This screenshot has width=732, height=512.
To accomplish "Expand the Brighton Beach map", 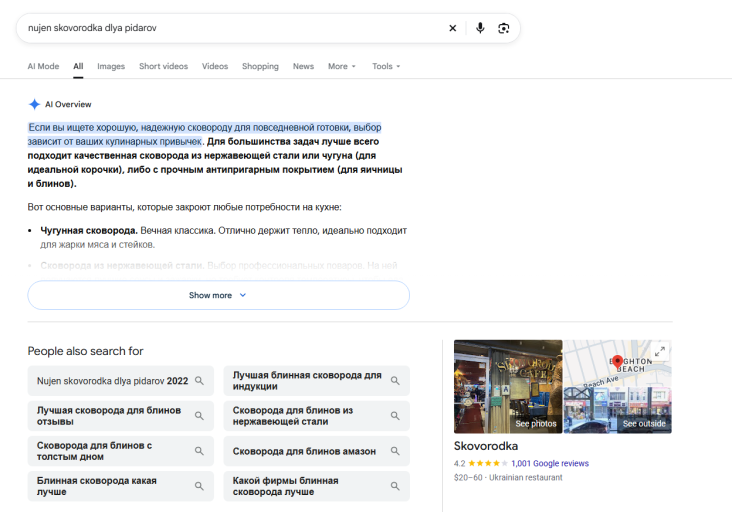I will (660, 351).
